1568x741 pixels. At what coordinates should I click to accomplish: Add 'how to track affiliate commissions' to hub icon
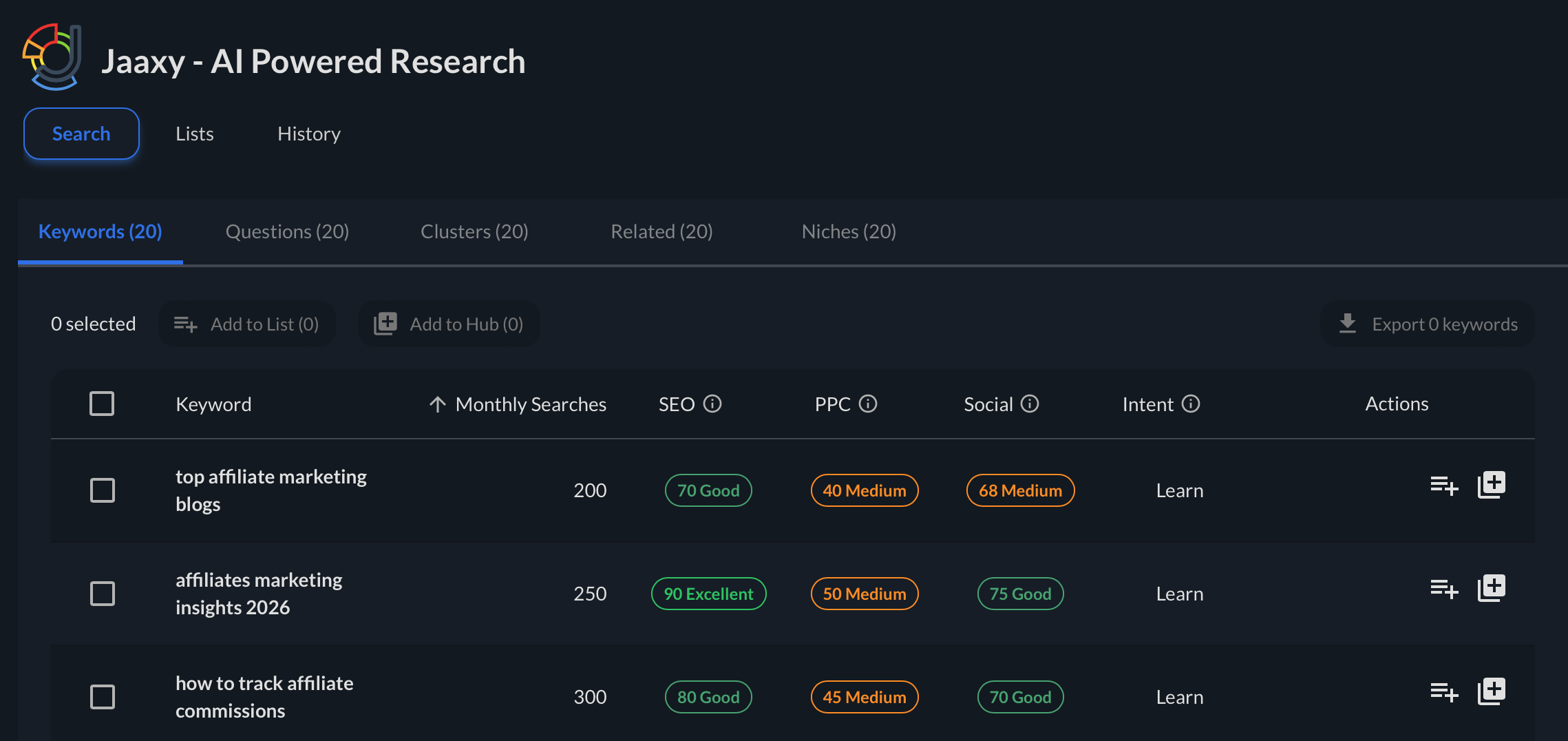(x=1492, y=691)
